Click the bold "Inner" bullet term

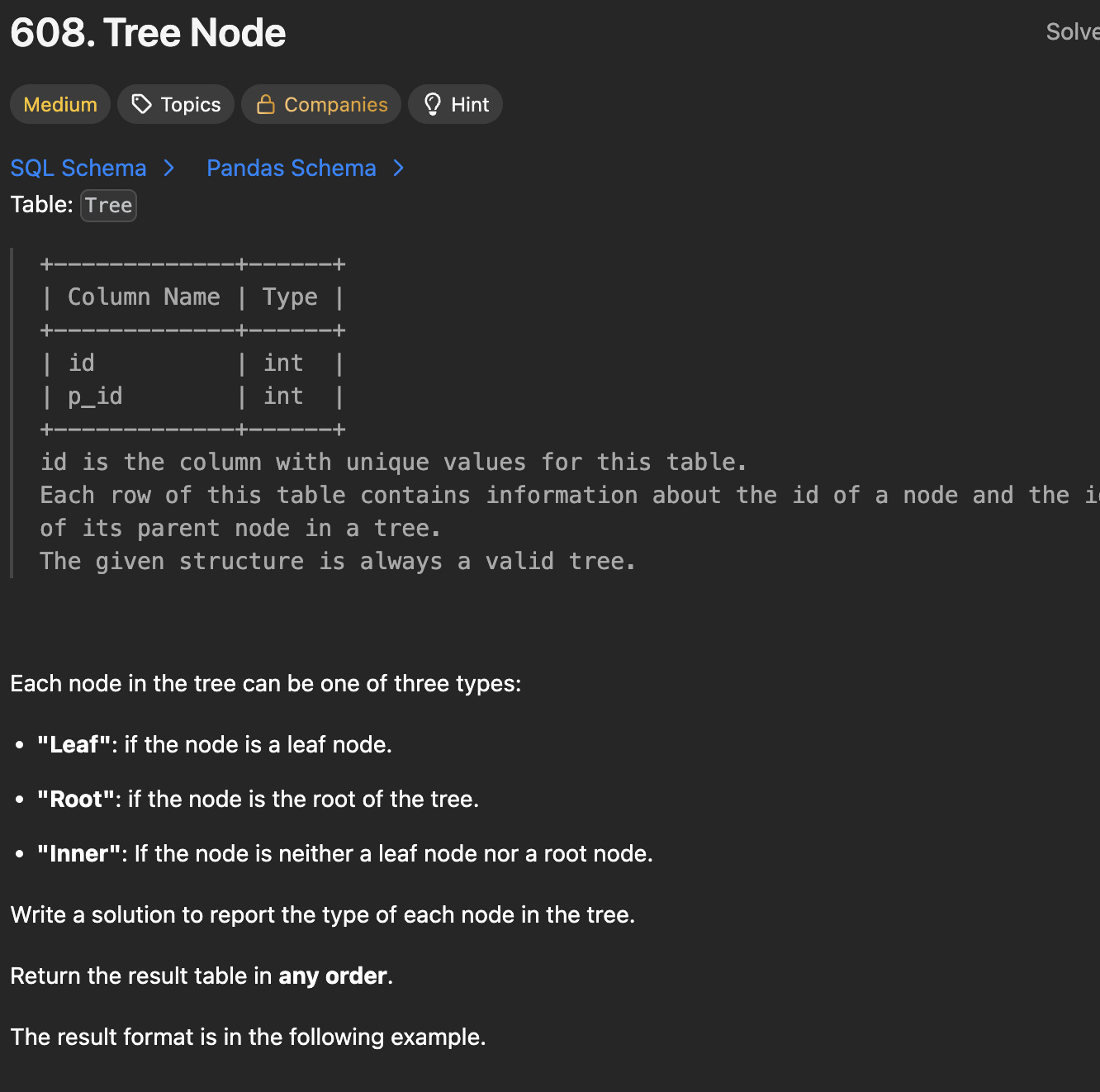[x=79, y=854]
